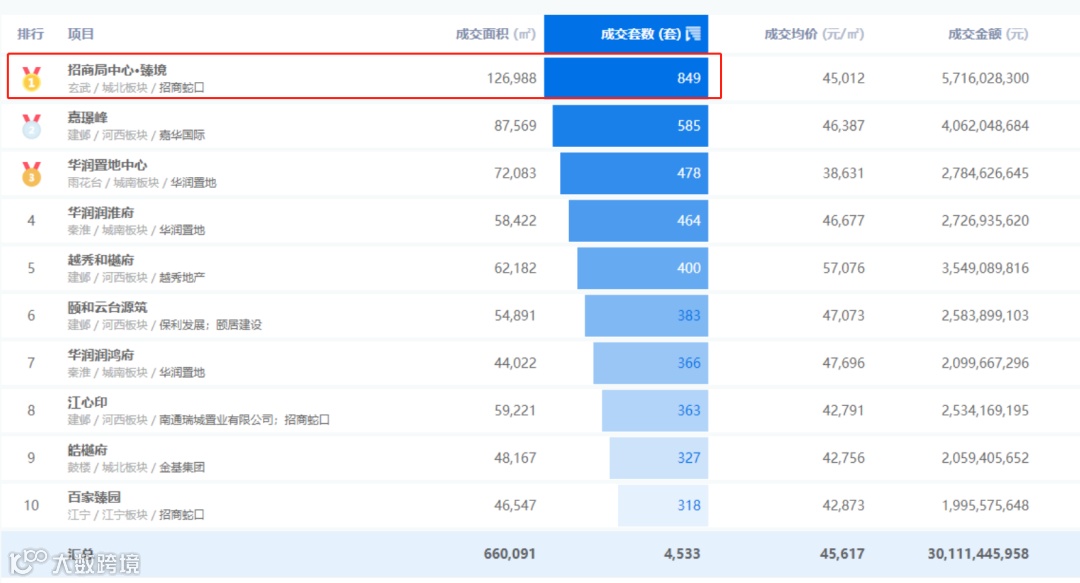Select amount 3,549,089,816

click(x=985, y=269)
